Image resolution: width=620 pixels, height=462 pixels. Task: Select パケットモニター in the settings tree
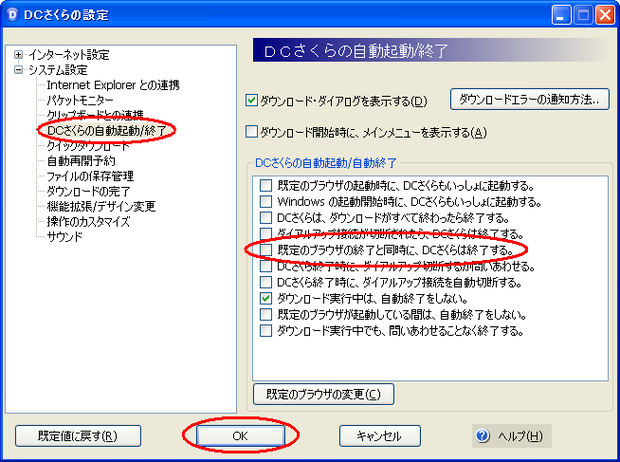(80, 100)
